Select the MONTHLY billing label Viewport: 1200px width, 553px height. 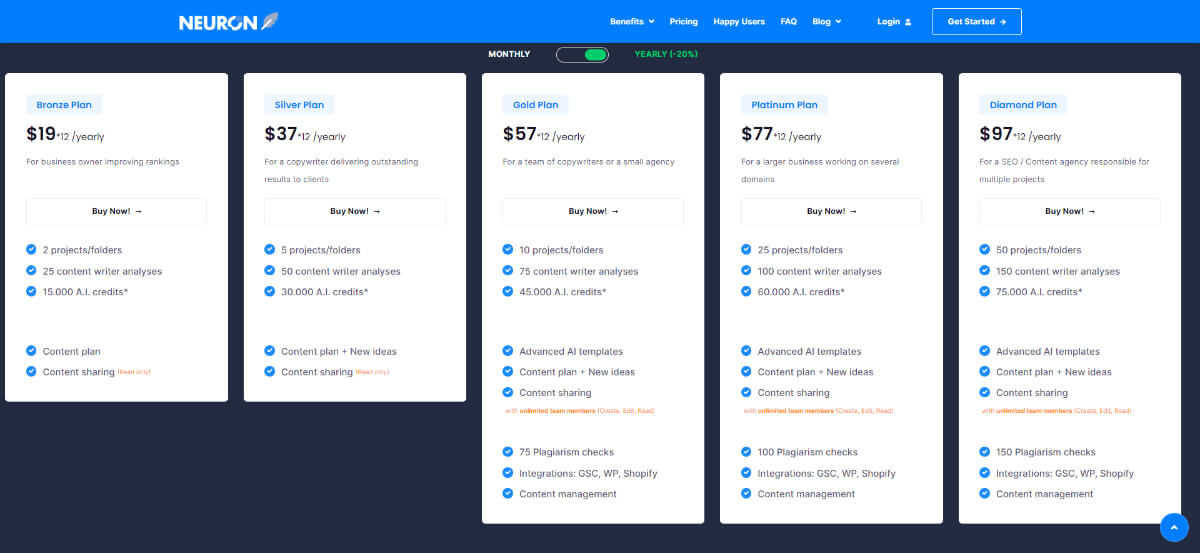tap(509, 54)
